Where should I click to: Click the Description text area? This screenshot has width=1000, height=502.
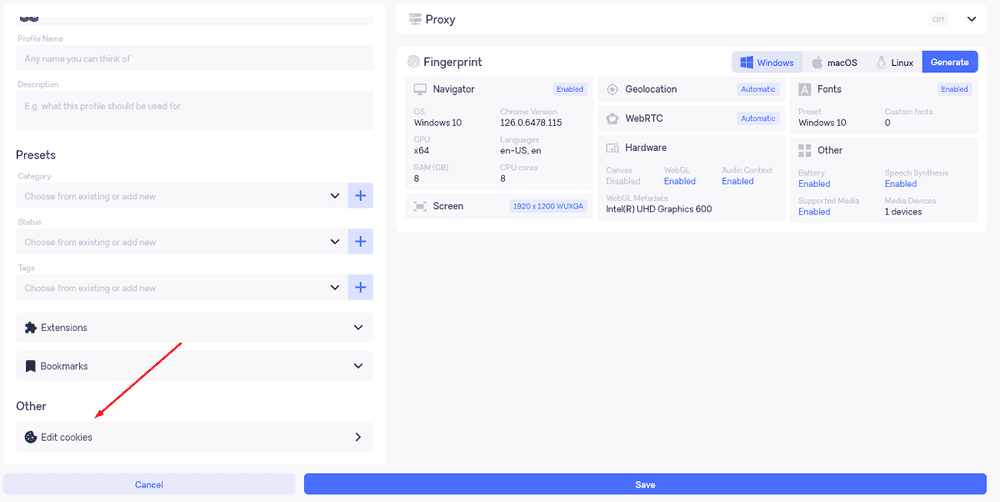pyautogui.click(x=195, y=110)
